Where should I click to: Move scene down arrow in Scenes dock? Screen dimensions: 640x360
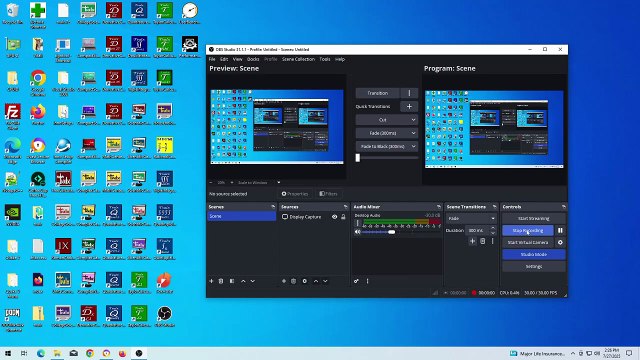(x=253, y=281)
